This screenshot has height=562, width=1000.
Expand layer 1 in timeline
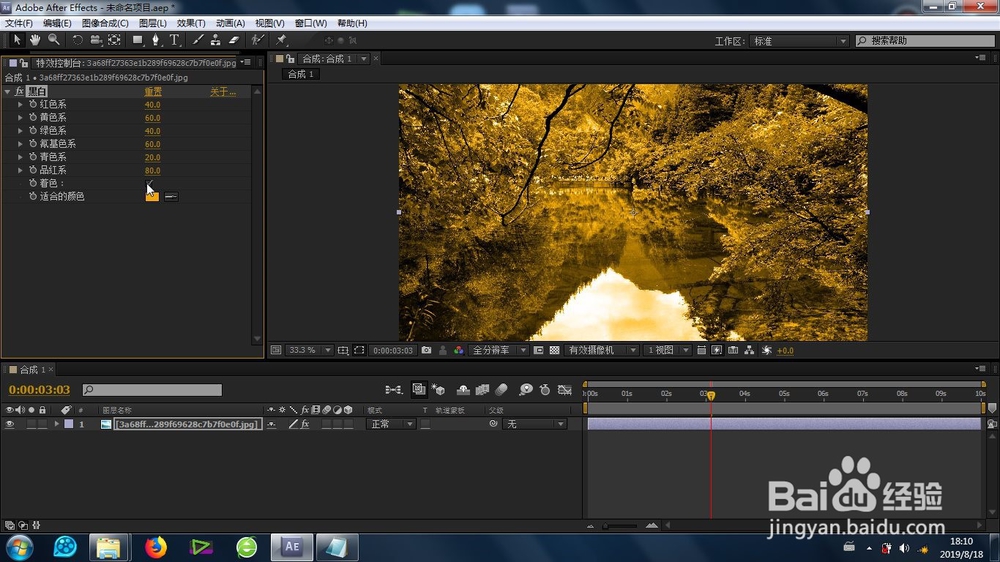[x=57, y=424]
